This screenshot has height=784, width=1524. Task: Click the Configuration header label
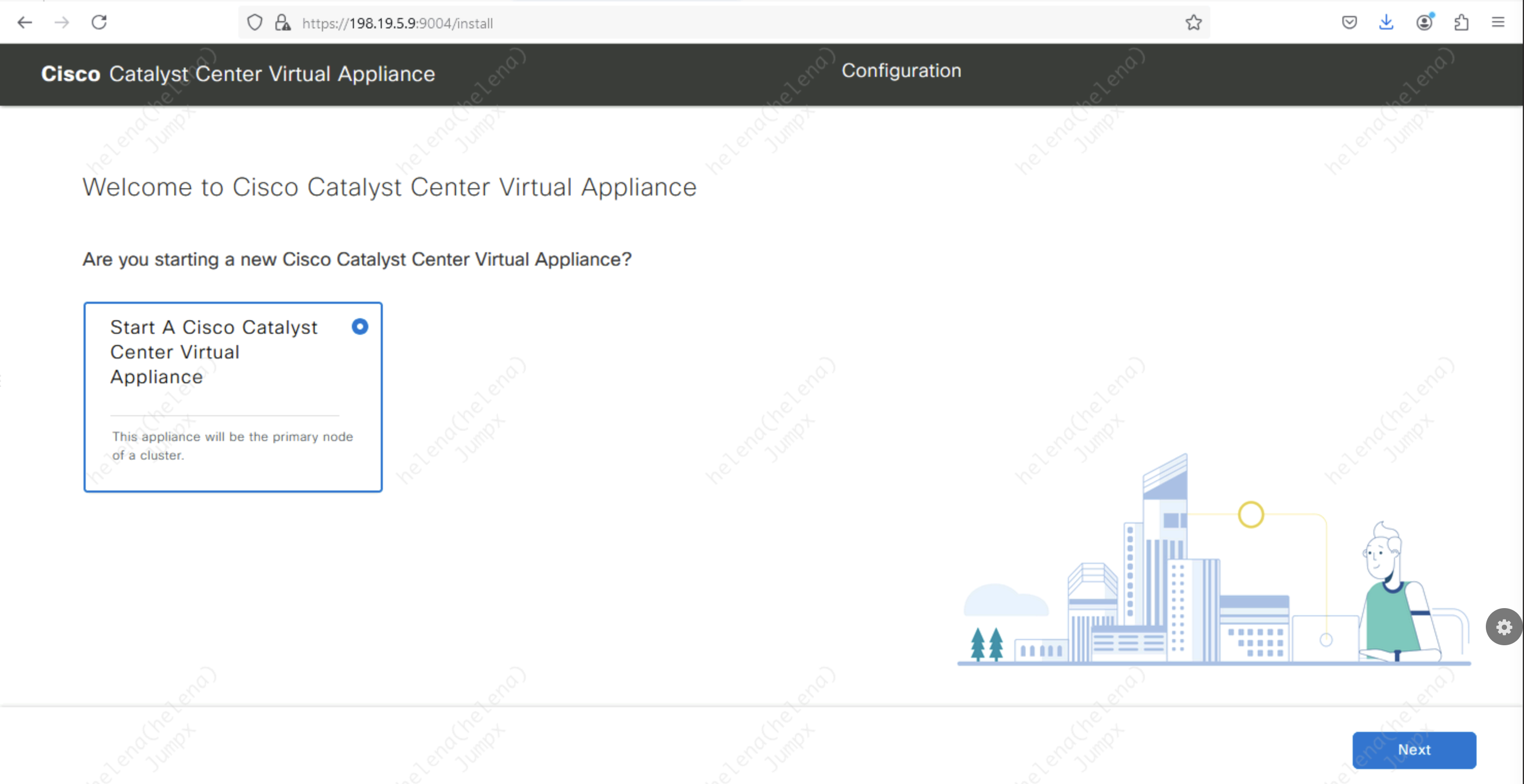coord(901,71)
